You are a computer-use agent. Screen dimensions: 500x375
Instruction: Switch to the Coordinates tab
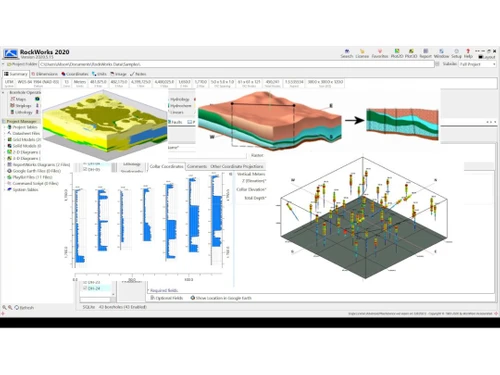point(75,74)
